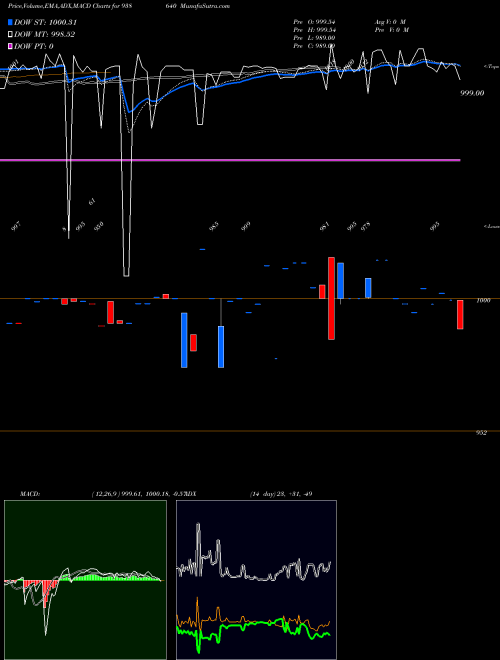Click the (14 day) ADX values text
Image resolution: width=500 pixels, height=660 pixels.
(x=281, y=494)
